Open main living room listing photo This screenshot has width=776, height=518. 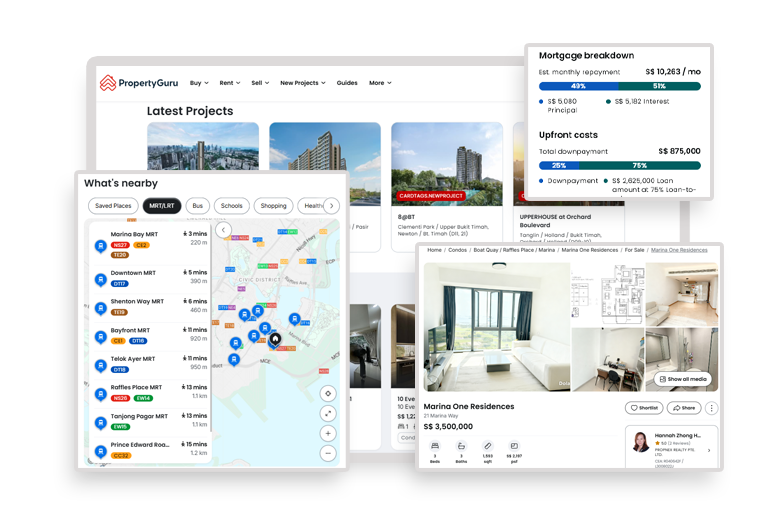497,327
